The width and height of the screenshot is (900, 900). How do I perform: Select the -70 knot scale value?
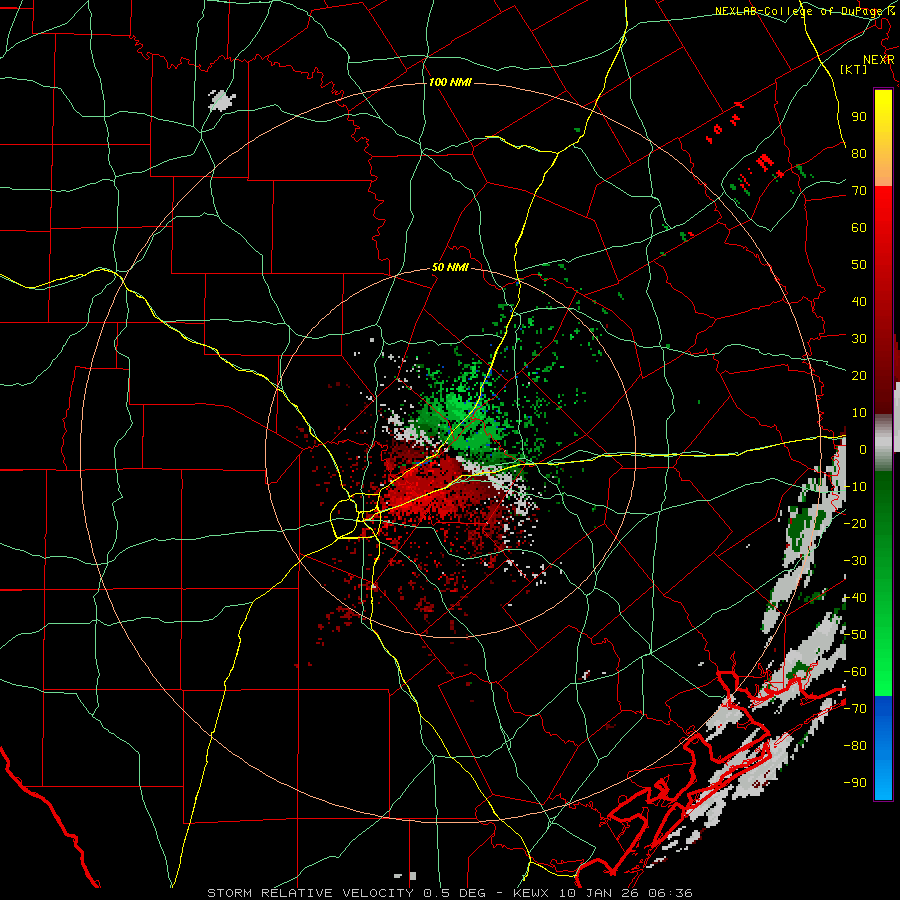click(x=855, y=709)
